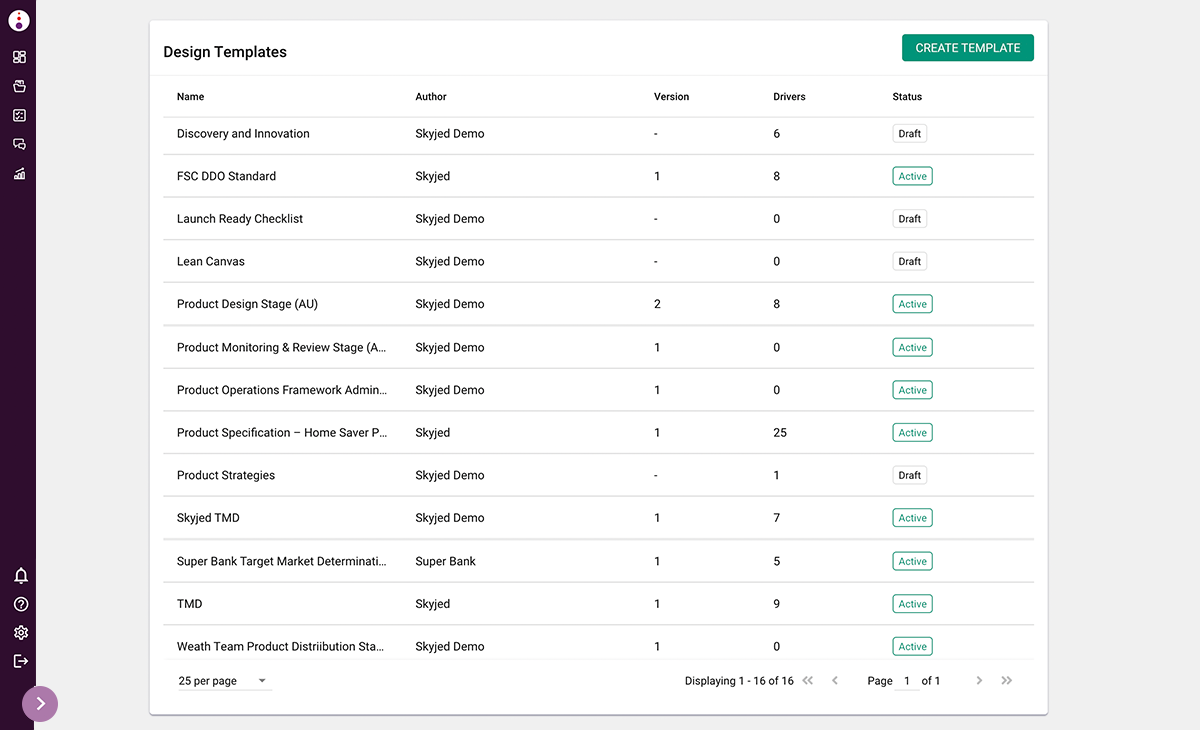The image size is (1200, 730).
Task: Click Active badge for FSC DDO Standard
Action: tap(912, 176)
